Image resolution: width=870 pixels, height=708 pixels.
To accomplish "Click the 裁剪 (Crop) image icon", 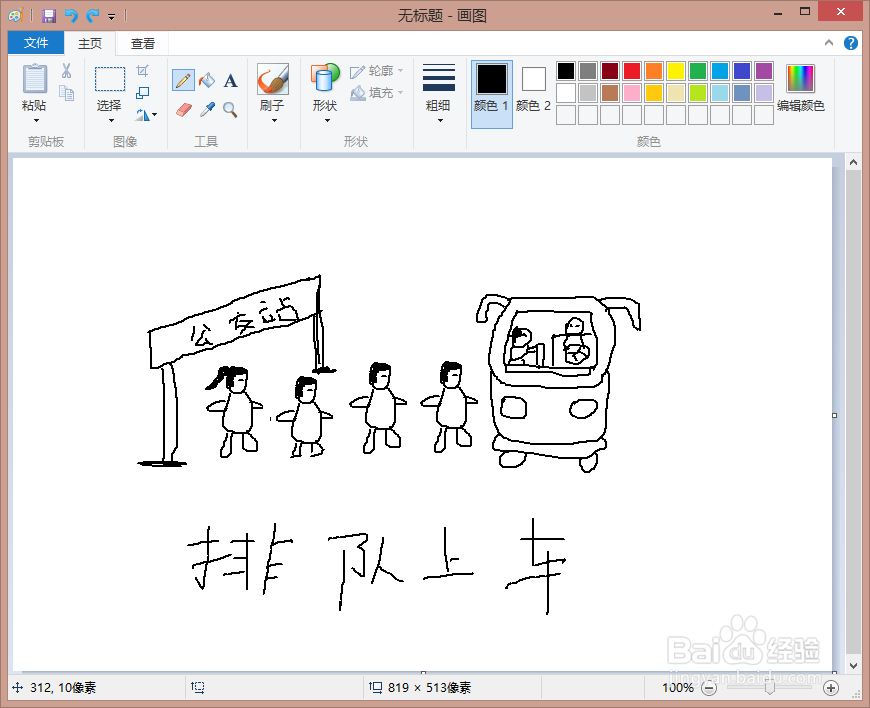I will [142, 68].
